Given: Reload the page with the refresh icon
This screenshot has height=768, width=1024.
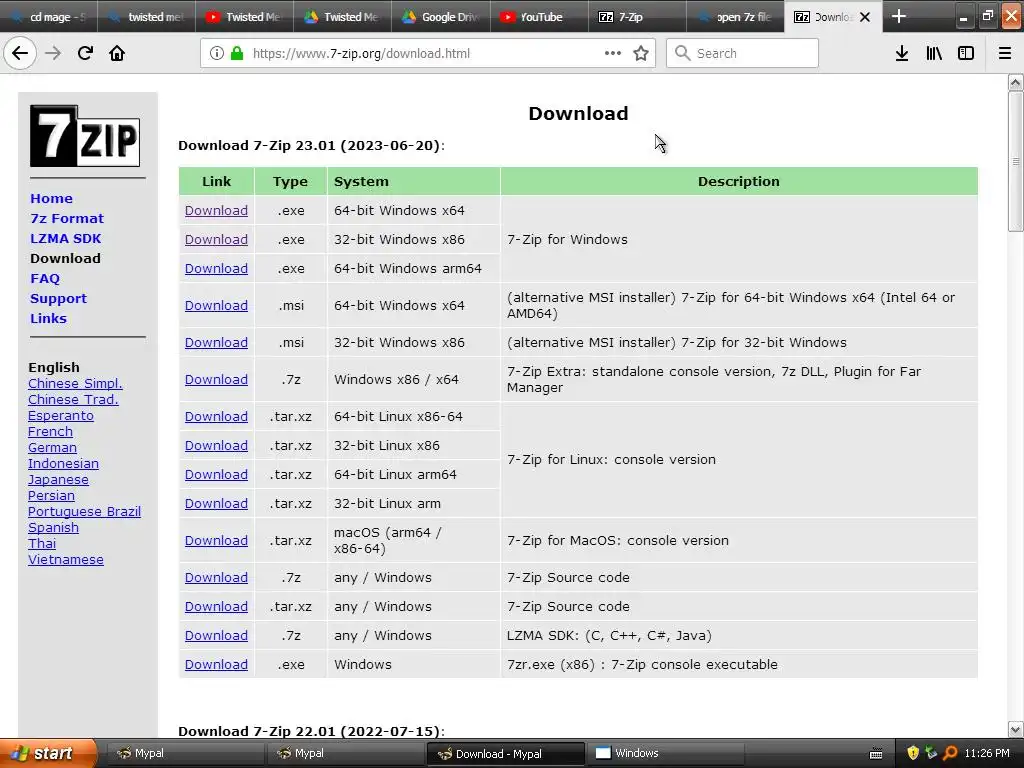Looking at the screenshot, I should point(85,54).
